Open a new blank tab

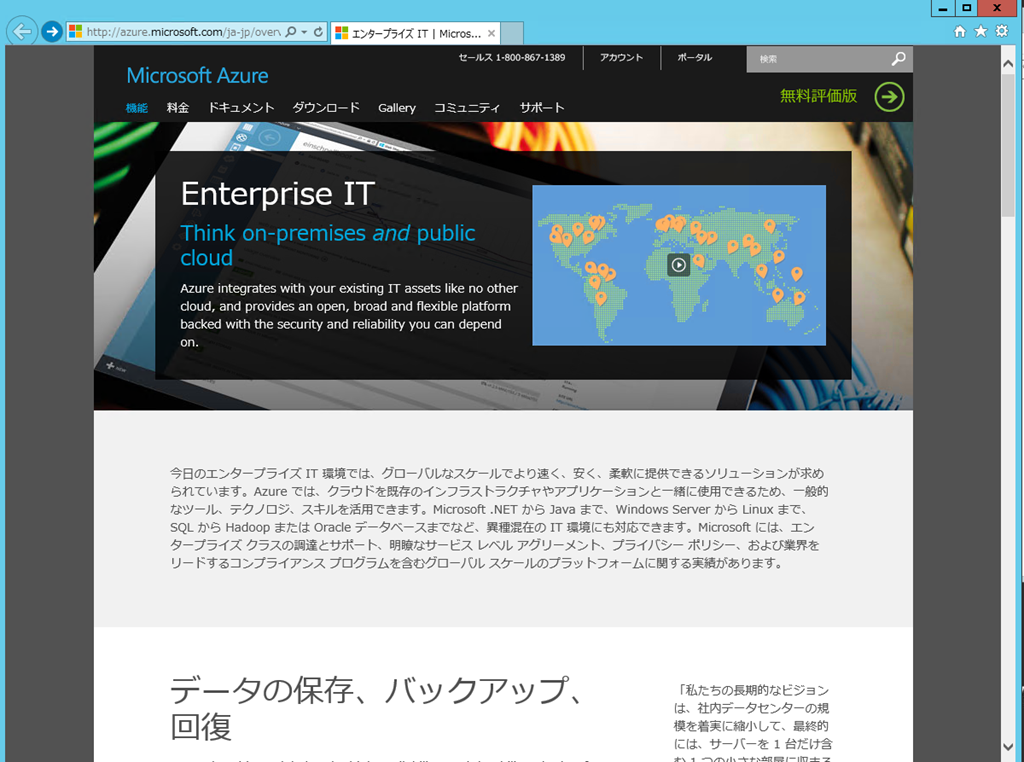(512, 33)
